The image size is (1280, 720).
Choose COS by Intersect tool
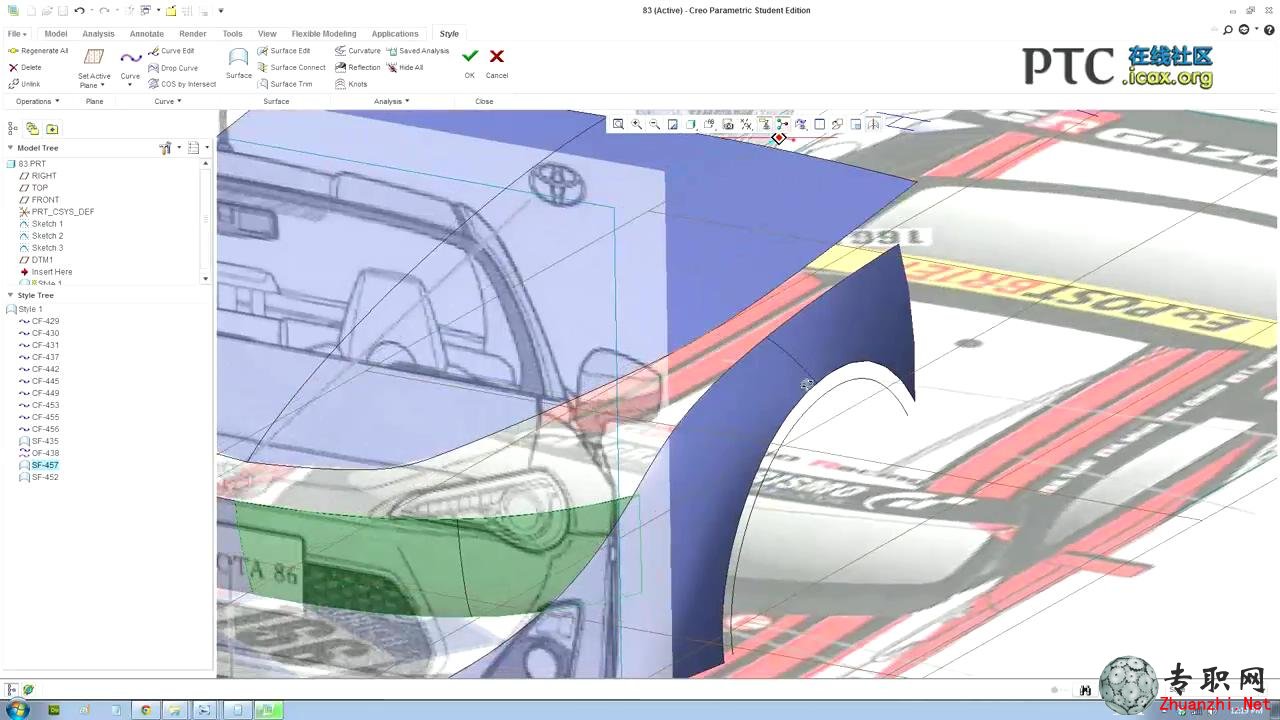tap(182, 84)
